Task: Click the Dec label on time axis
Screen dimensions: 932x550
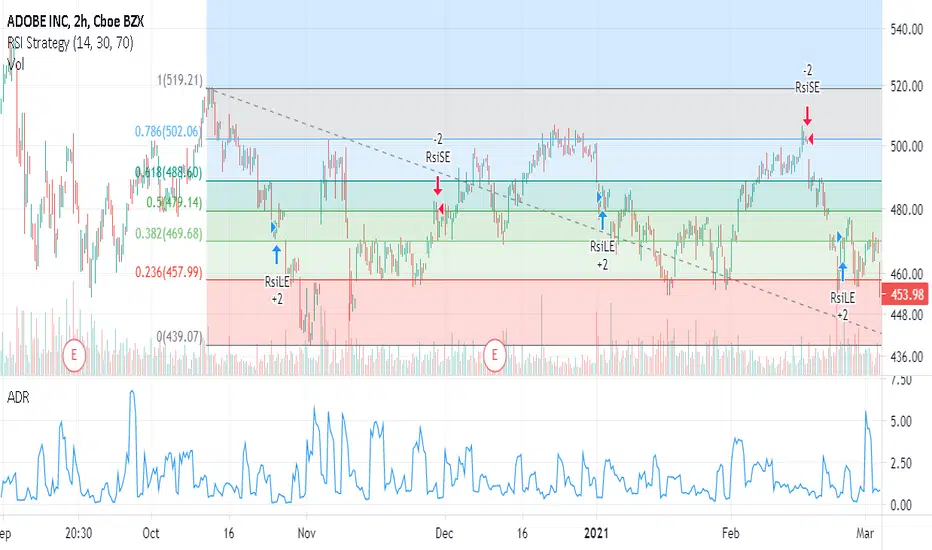Action: coord(444,533)
